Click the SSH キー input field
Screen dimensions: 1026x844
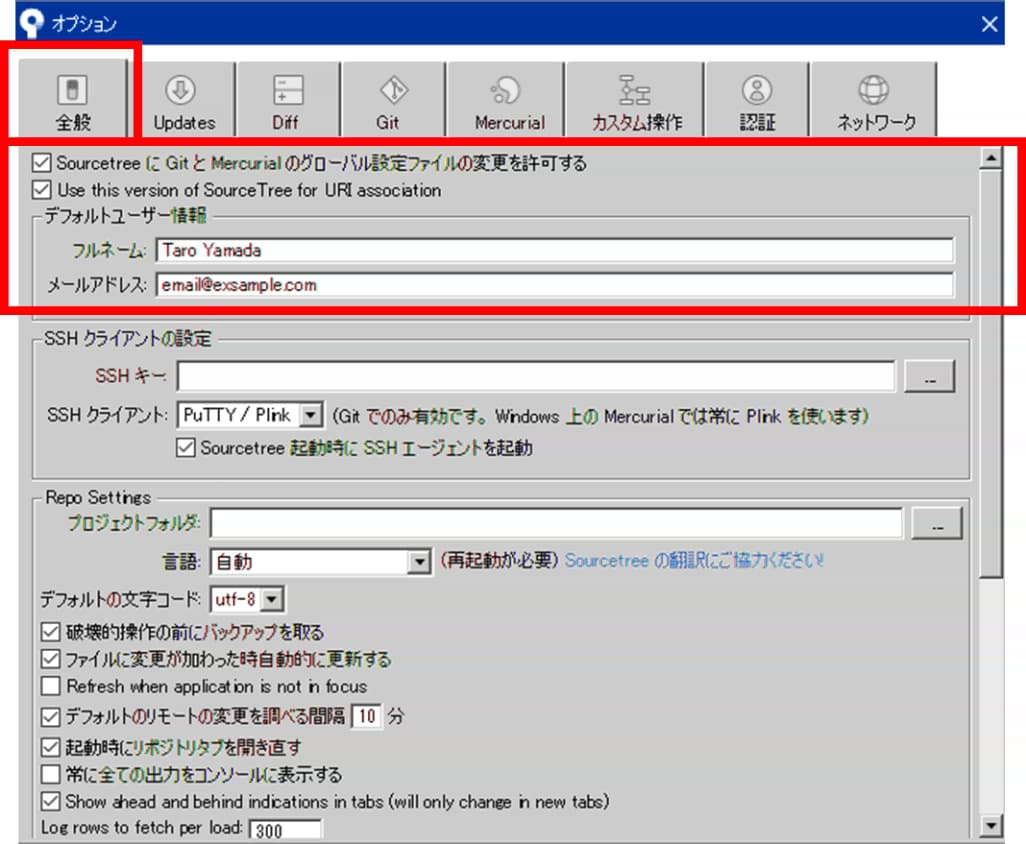pos(536,376)
